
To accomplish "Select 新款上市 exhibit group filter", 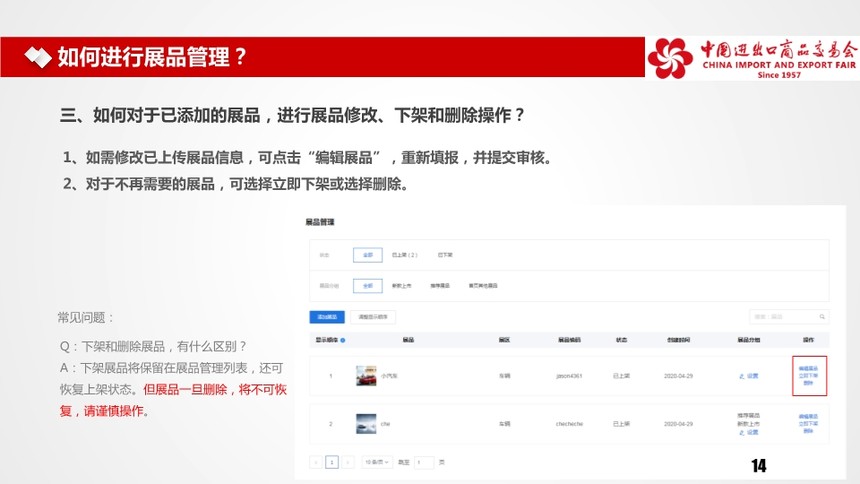I will (402, 286).
